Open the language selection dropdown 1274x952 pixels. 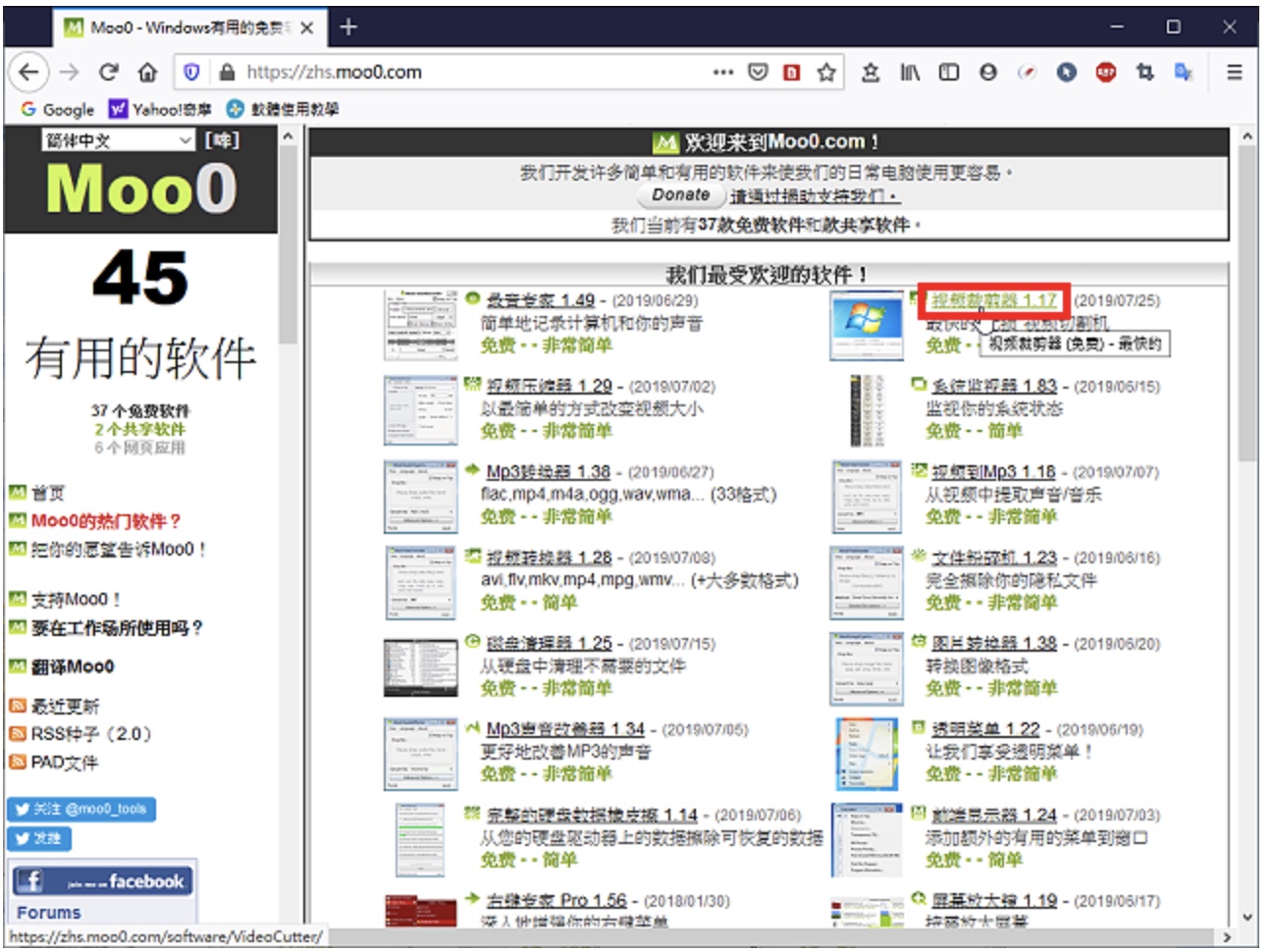click(118, 140)
